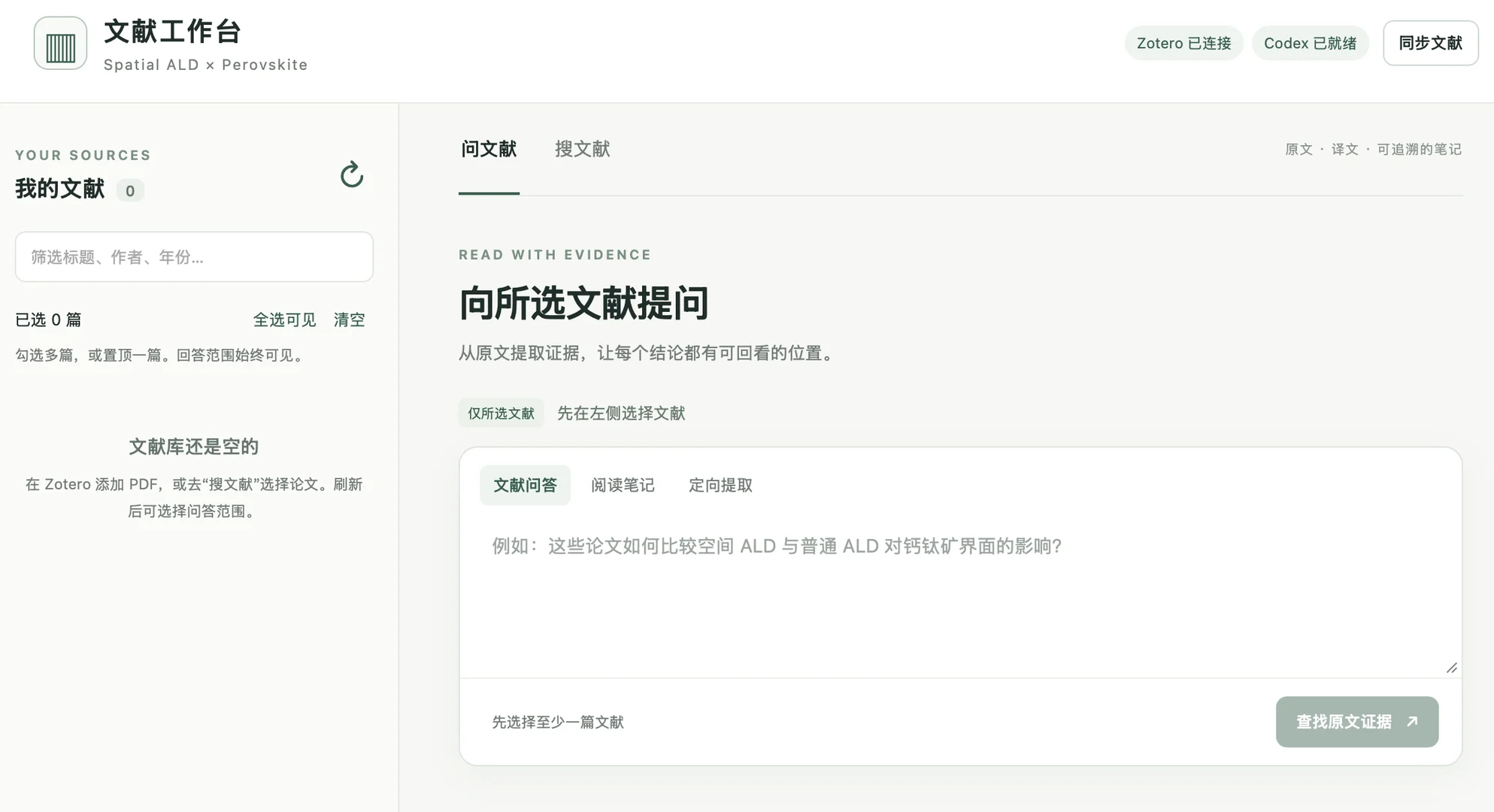Click the 从原文提取证据 description line
The width and height of the screenshot is (1494, 812).
click(649, 353)
